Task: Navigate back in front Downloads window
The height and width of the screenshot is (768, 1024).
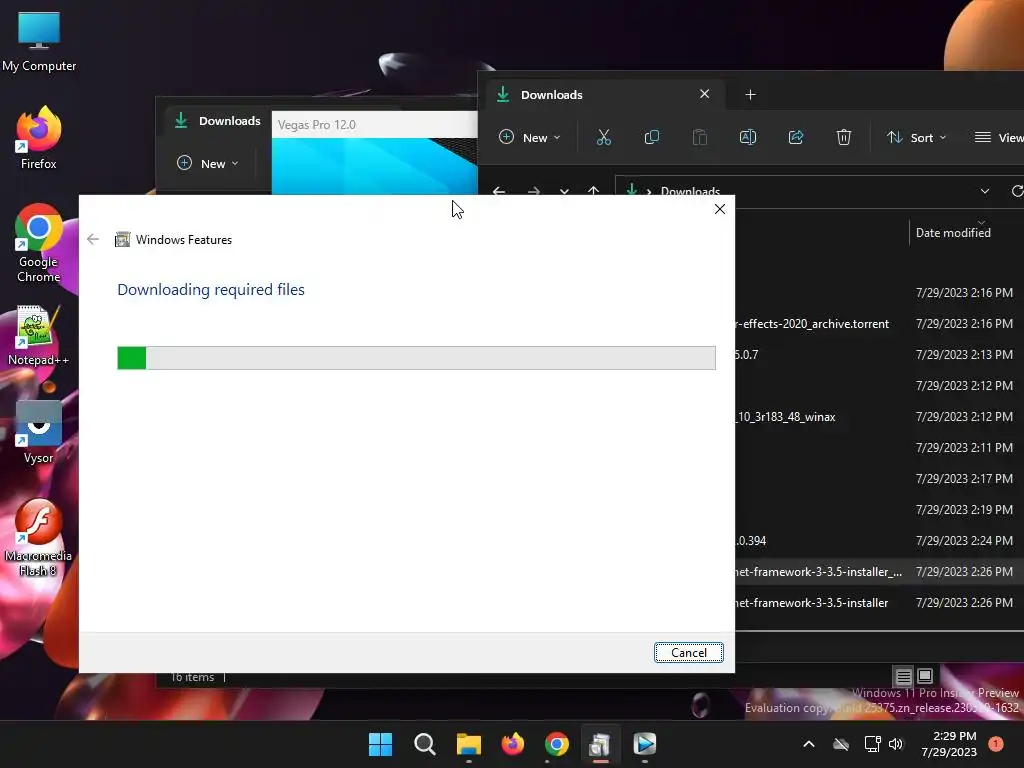Action: pos(499,191)
